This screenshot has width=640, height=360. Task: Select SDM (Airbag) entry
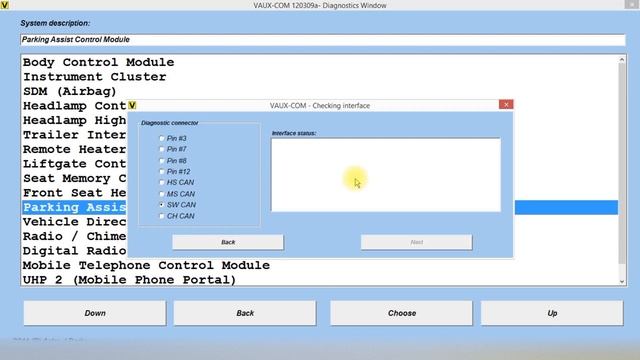pyautogui.click(x=69, y=91)
